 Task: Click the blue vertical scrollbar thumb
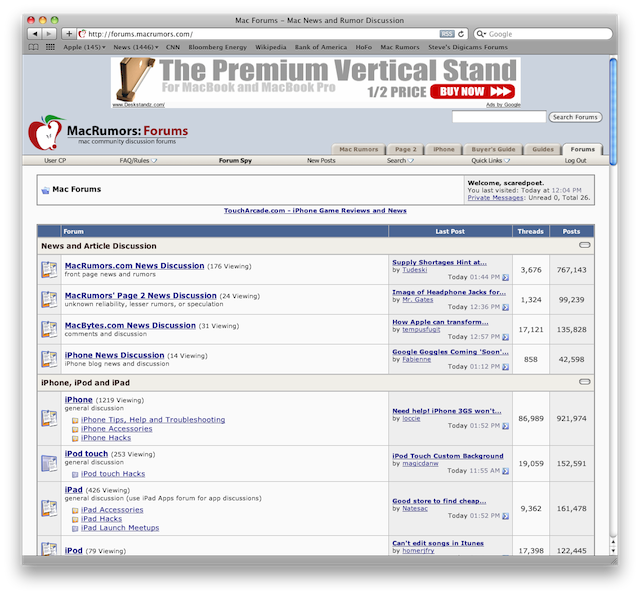[x=613, y=111]
